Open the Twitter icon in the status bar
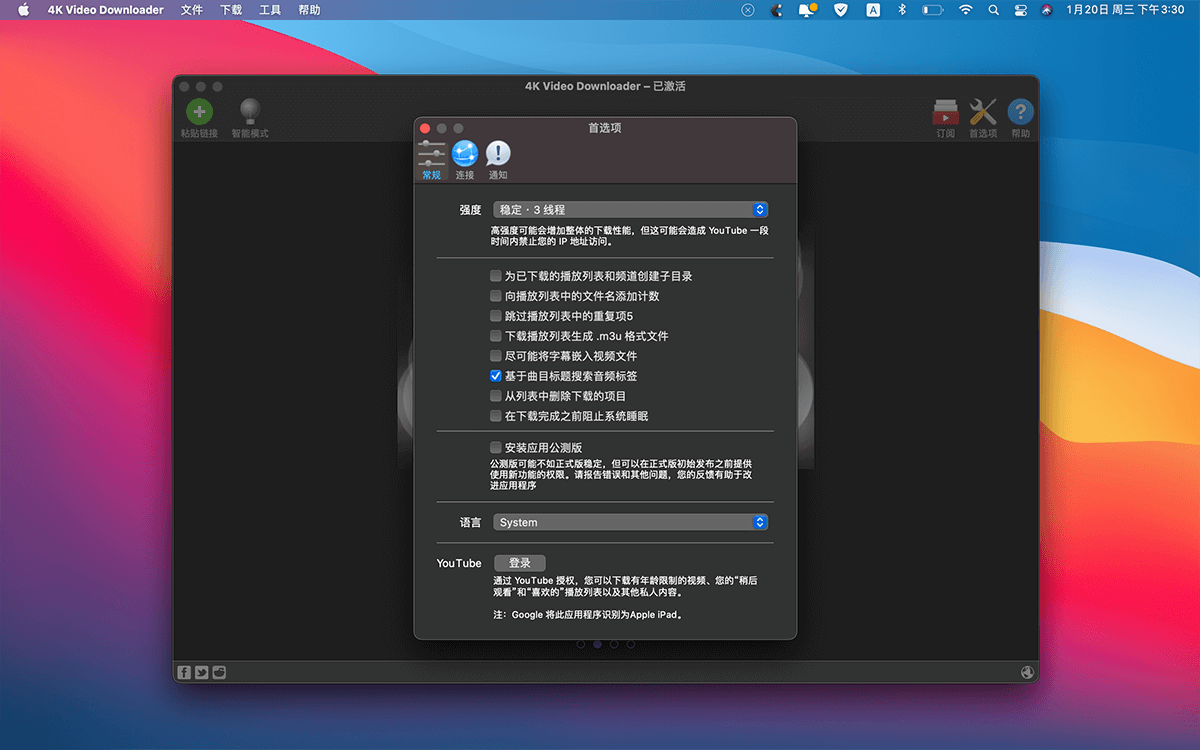This screenshot has height=750, width=1200. 201,672
